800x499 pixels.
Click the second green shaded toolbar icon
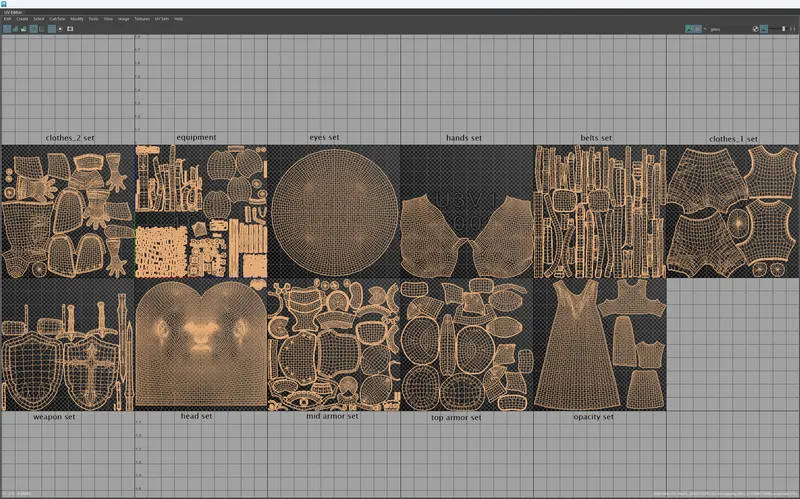15,29
